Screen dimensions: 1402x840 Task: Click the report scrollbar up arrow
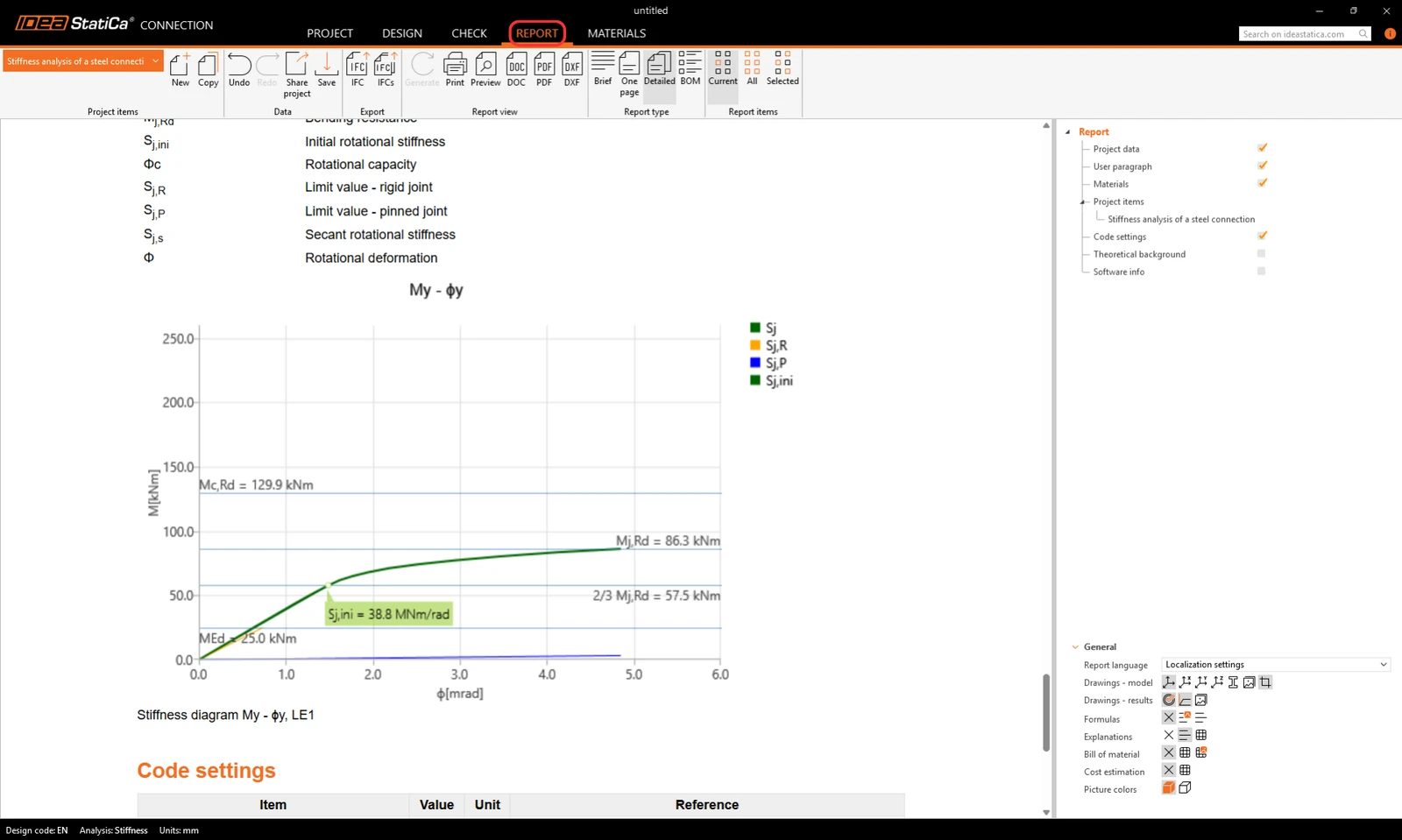(x=1046, y=125)
